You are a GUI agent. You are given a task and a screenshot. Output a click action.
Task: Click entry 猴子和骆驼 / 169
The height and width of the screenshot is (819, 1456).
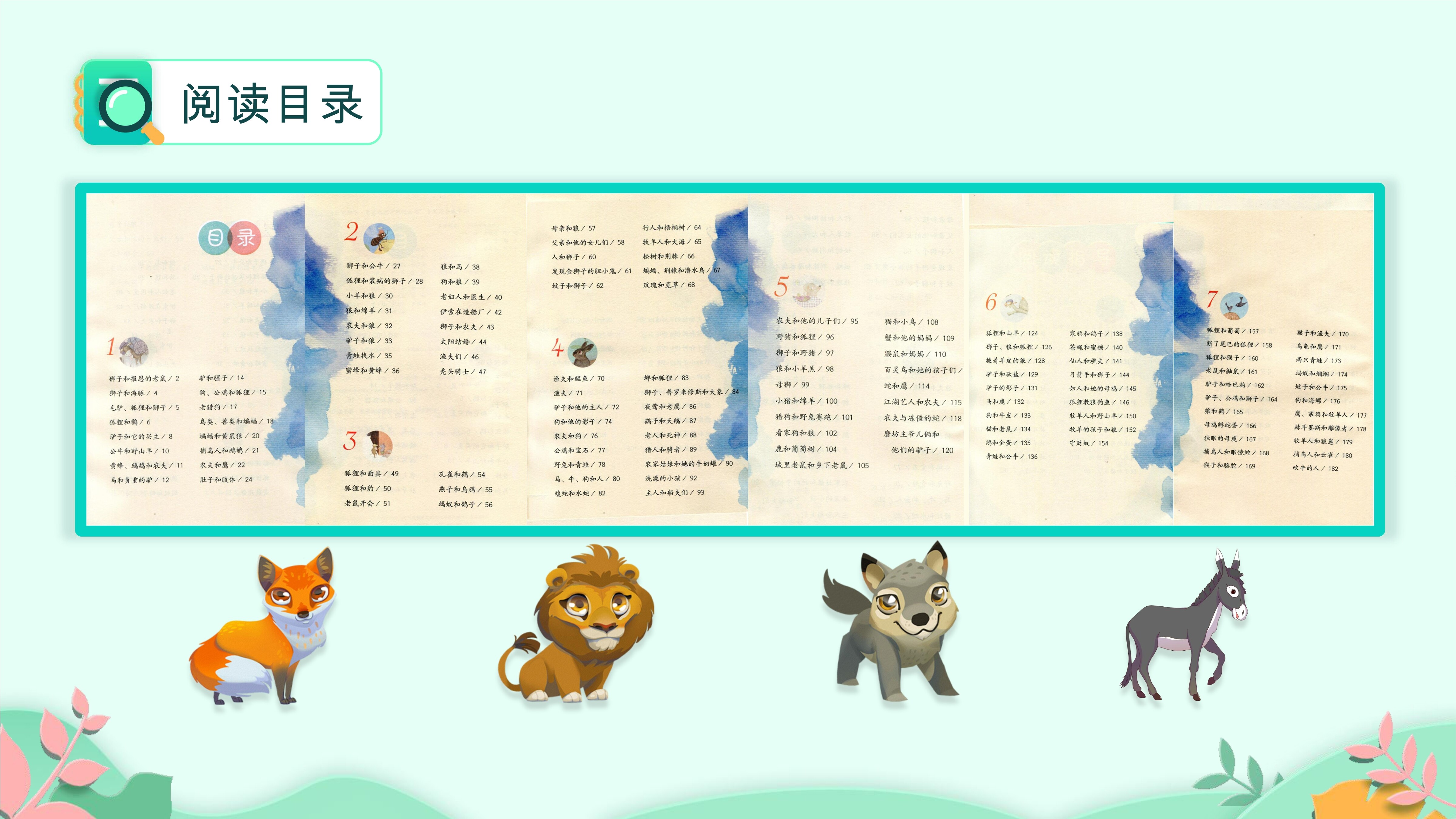(x=1229, y=466)
